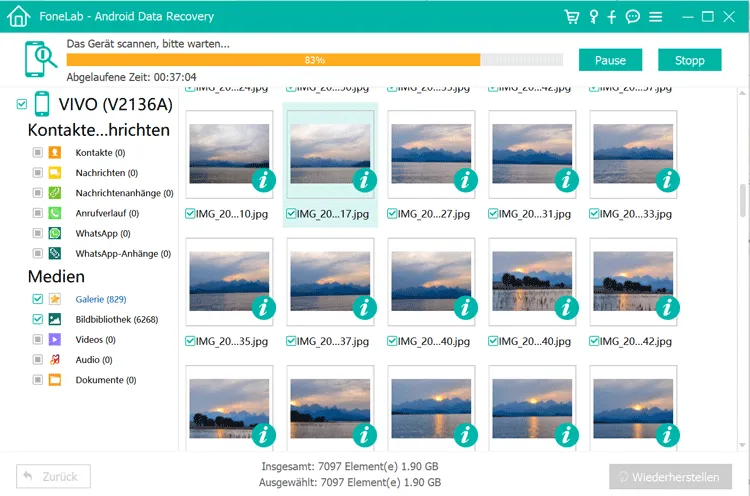The image size is (750, 496).
Task: Toggle the Galerie checkbox
Action: pyautogui.click(x=38, y=299)
